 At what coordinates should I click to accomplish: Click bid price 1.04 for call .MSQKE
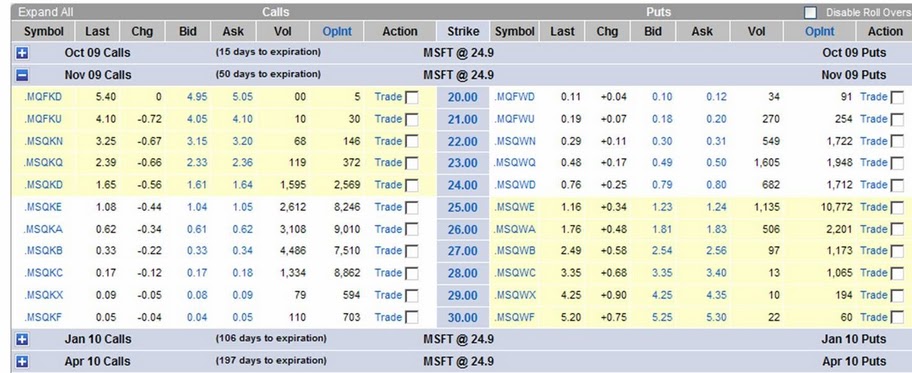(197, 207)
